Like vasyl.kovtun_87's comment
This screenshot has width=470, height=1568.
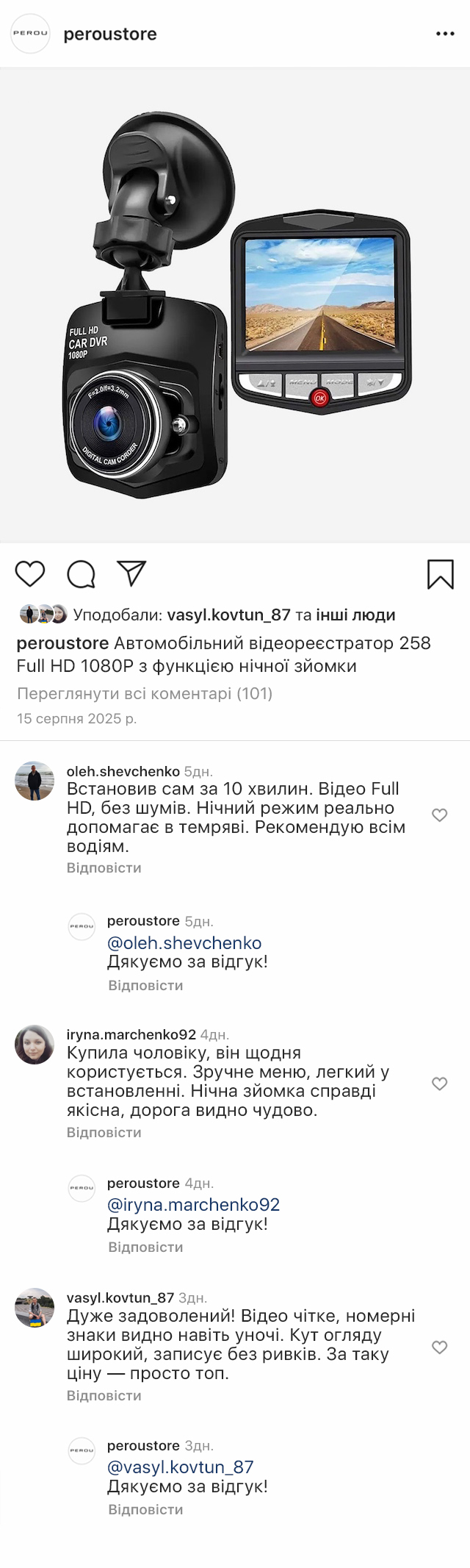tap(439, 1347)
